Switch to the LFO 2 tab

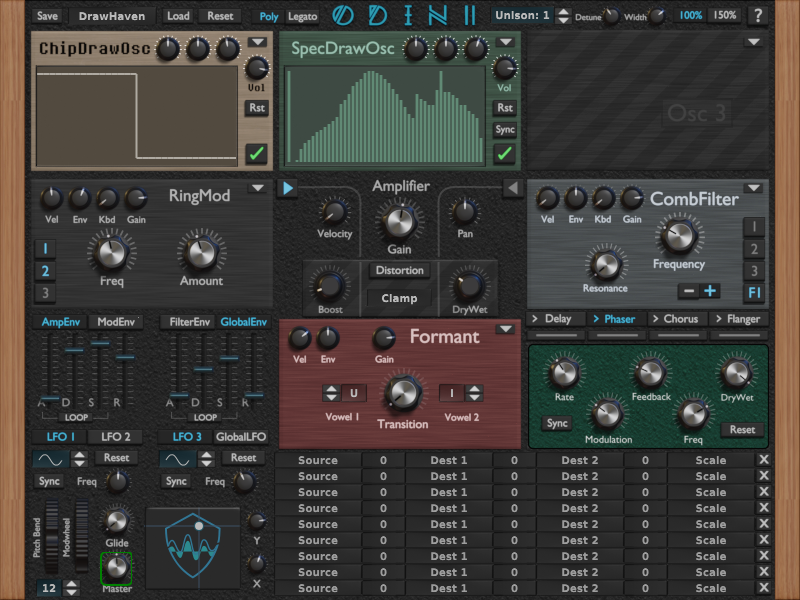(115, 437)
